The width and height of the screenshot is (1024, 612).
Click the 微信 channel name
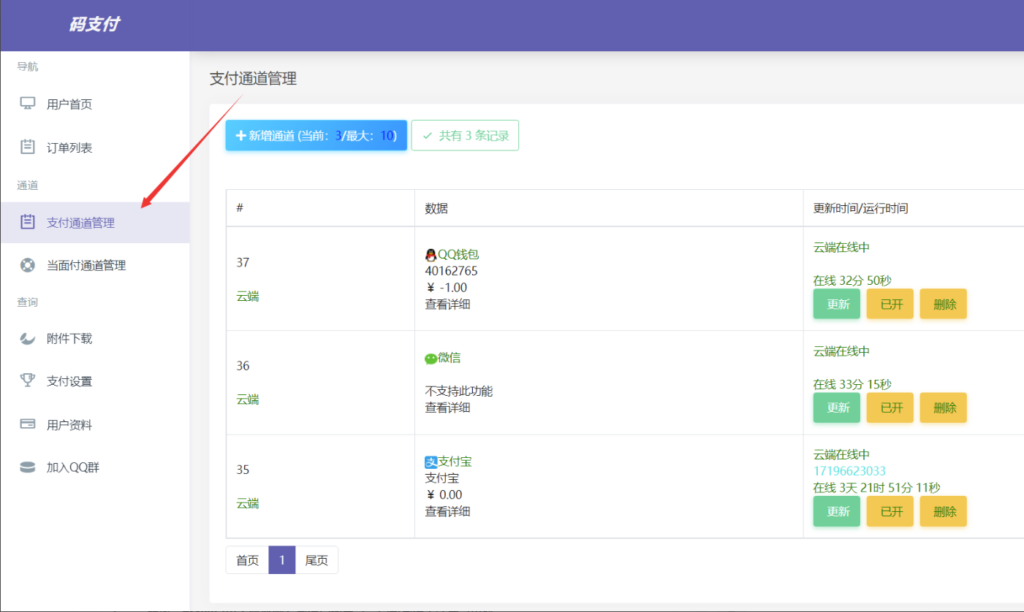coord(449,357)
